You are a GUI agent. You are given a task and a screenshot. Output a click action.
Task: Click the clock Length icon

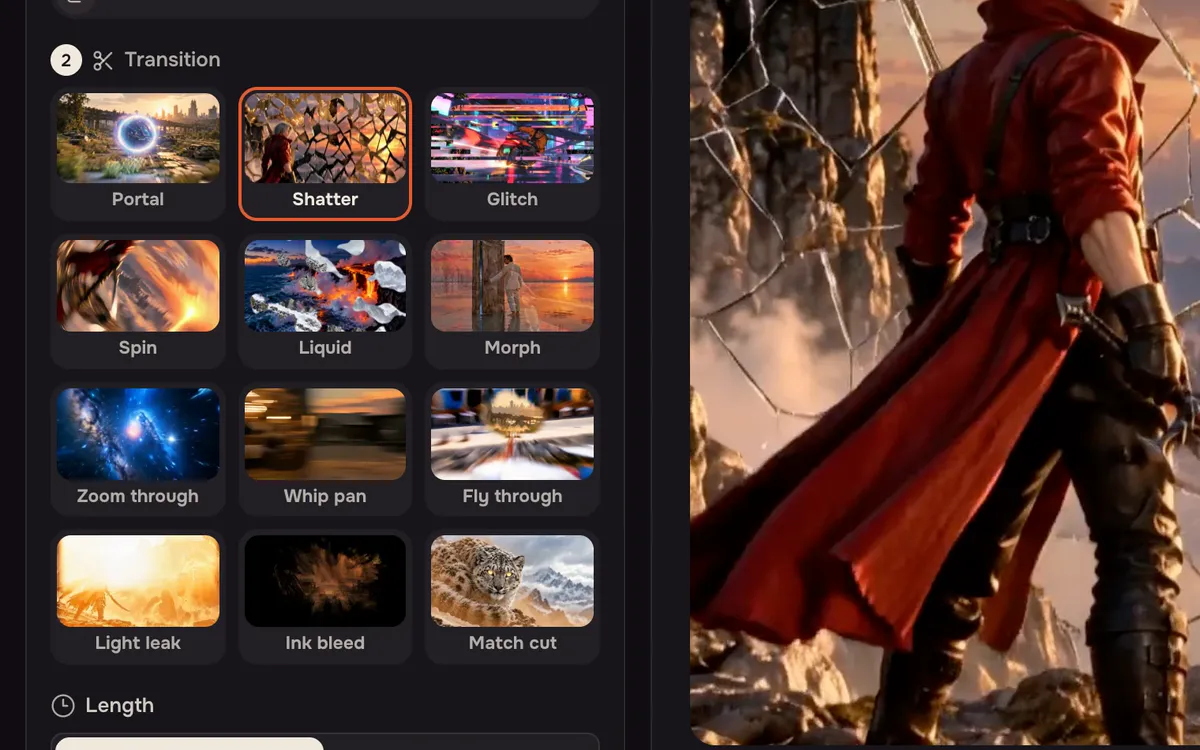pyautogui.click(x=63, y=706)
